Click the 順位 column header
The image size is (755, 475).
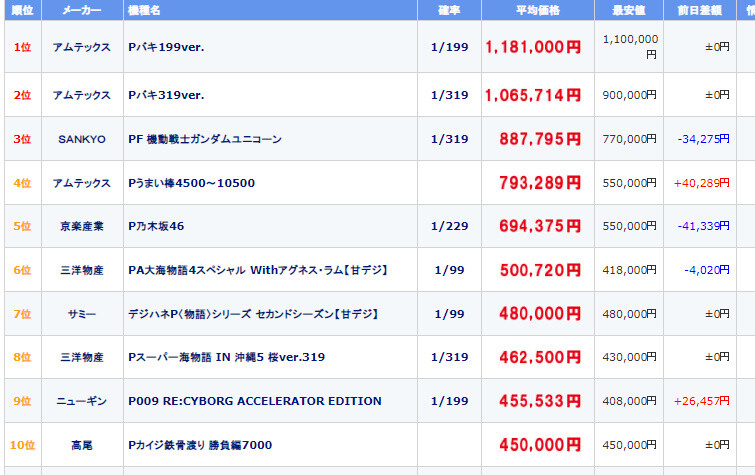21,10
